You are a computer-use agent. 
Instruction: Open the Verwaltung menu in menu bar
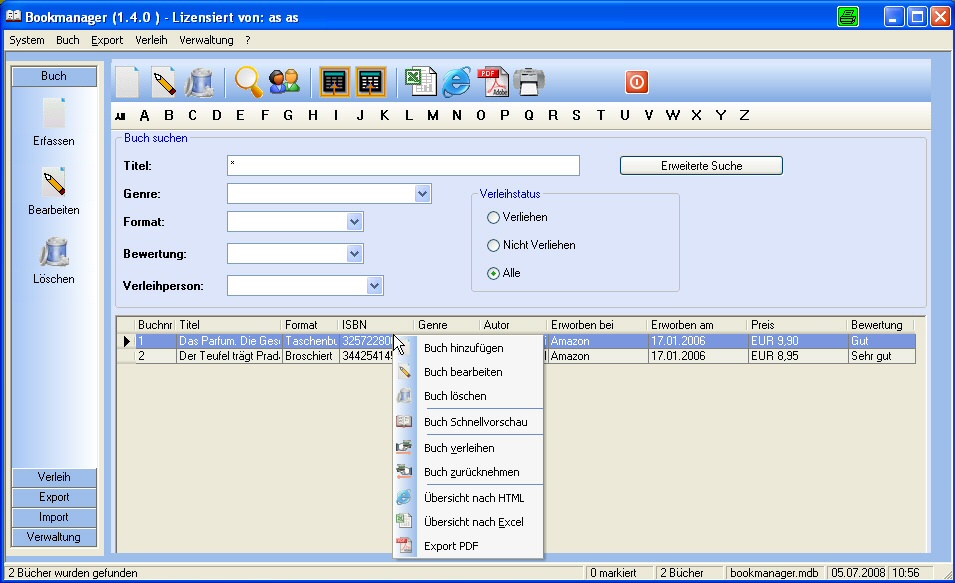coord(206,40)
